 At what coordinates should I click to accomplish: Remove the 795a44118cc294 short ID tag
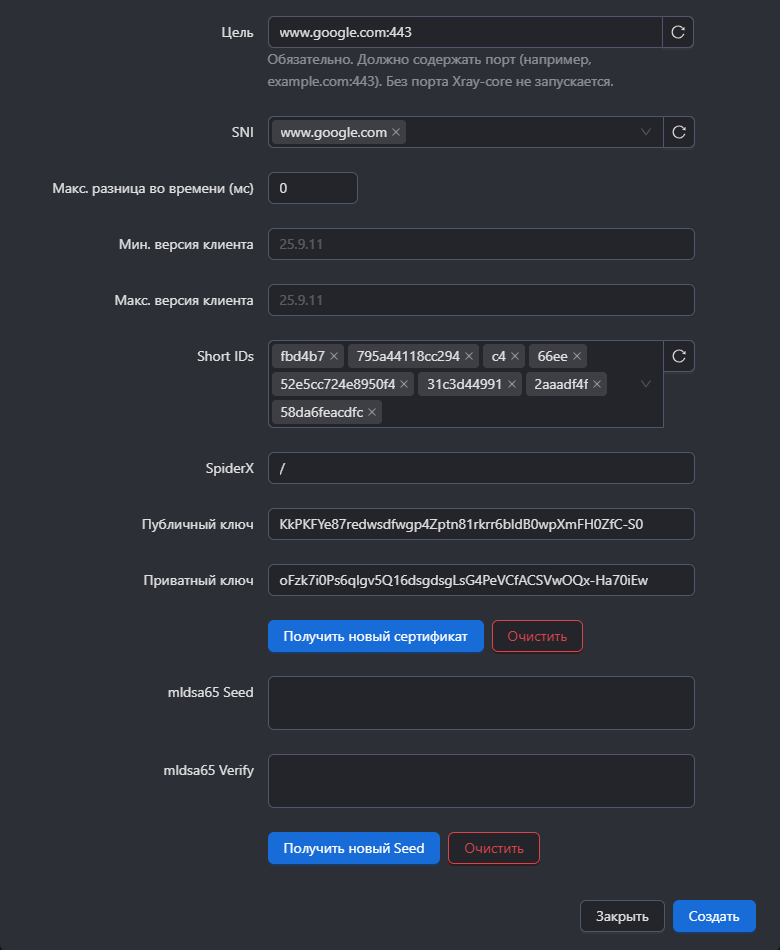(x=469, y=356)
